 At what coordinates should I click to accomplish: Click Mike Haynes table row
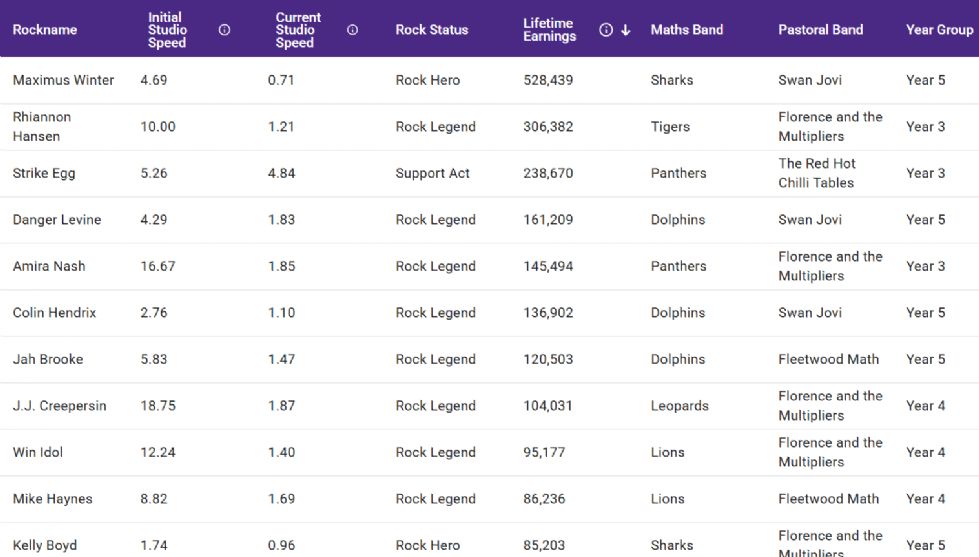[x=52, y=499]
